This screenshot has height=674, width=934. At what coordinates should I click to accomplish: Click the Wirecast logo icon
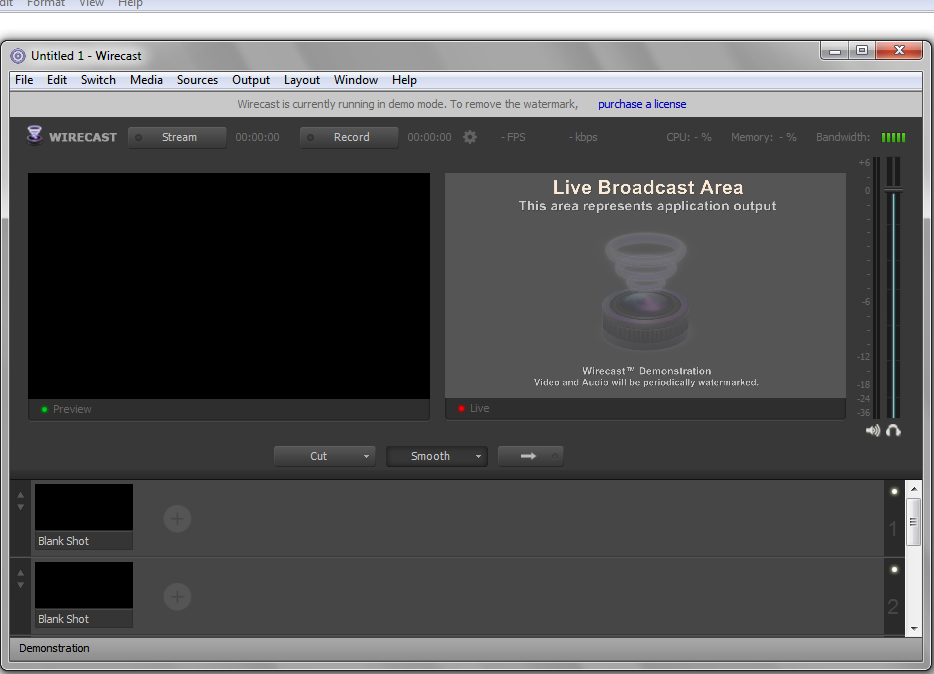click(34, 136)
